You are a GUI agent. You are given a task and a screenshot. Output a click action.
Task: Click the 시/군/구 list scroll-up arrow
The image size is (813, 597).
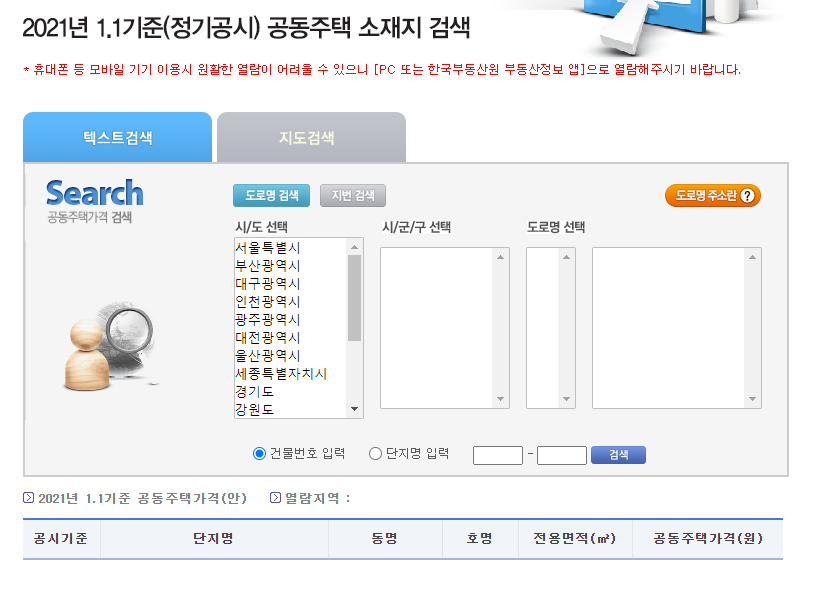pos(500,257)
